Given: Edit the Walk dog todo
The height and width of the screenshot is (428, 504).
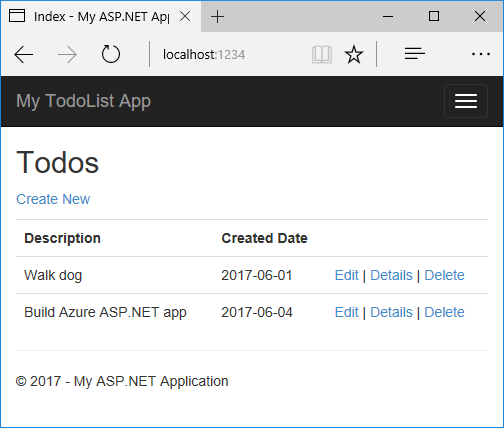Looking at the screenshot, I should click(x=346, y=275).
